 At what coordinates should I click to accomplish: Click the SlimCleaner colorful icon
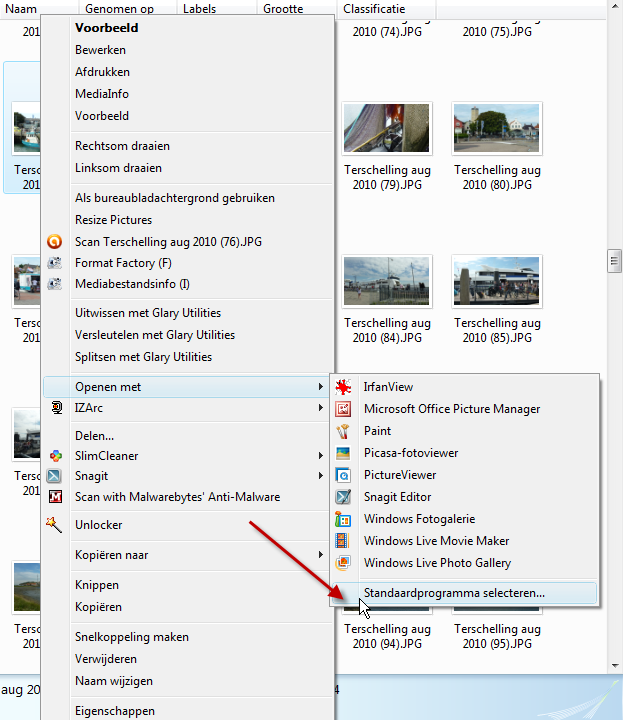point(56,456)
